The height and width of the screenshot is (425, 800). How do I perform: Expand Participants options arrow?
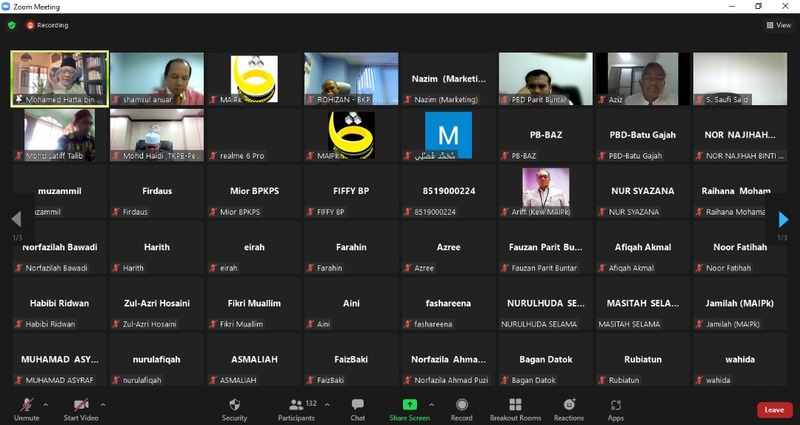point(327,405)
